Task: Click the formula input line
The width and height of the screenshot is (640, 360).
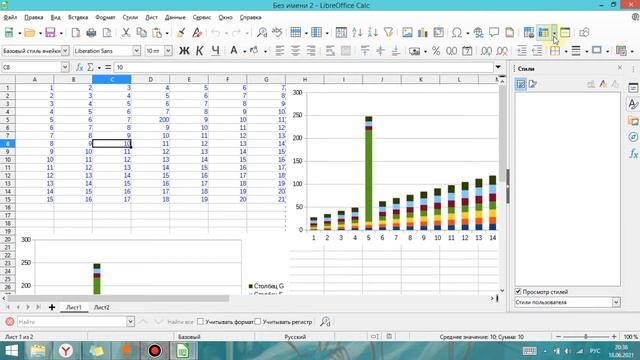Action: [x=304, y=67]
